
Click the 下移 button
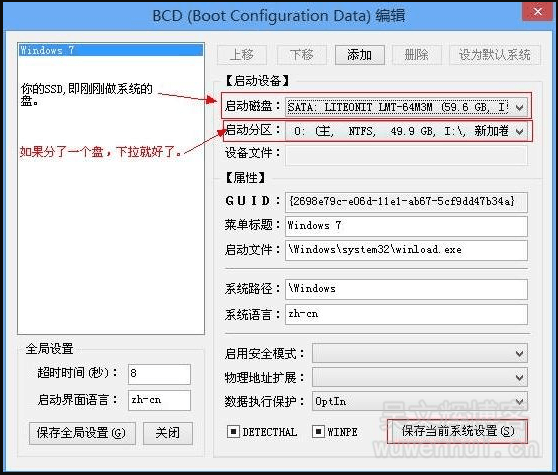tap(301, 55)
